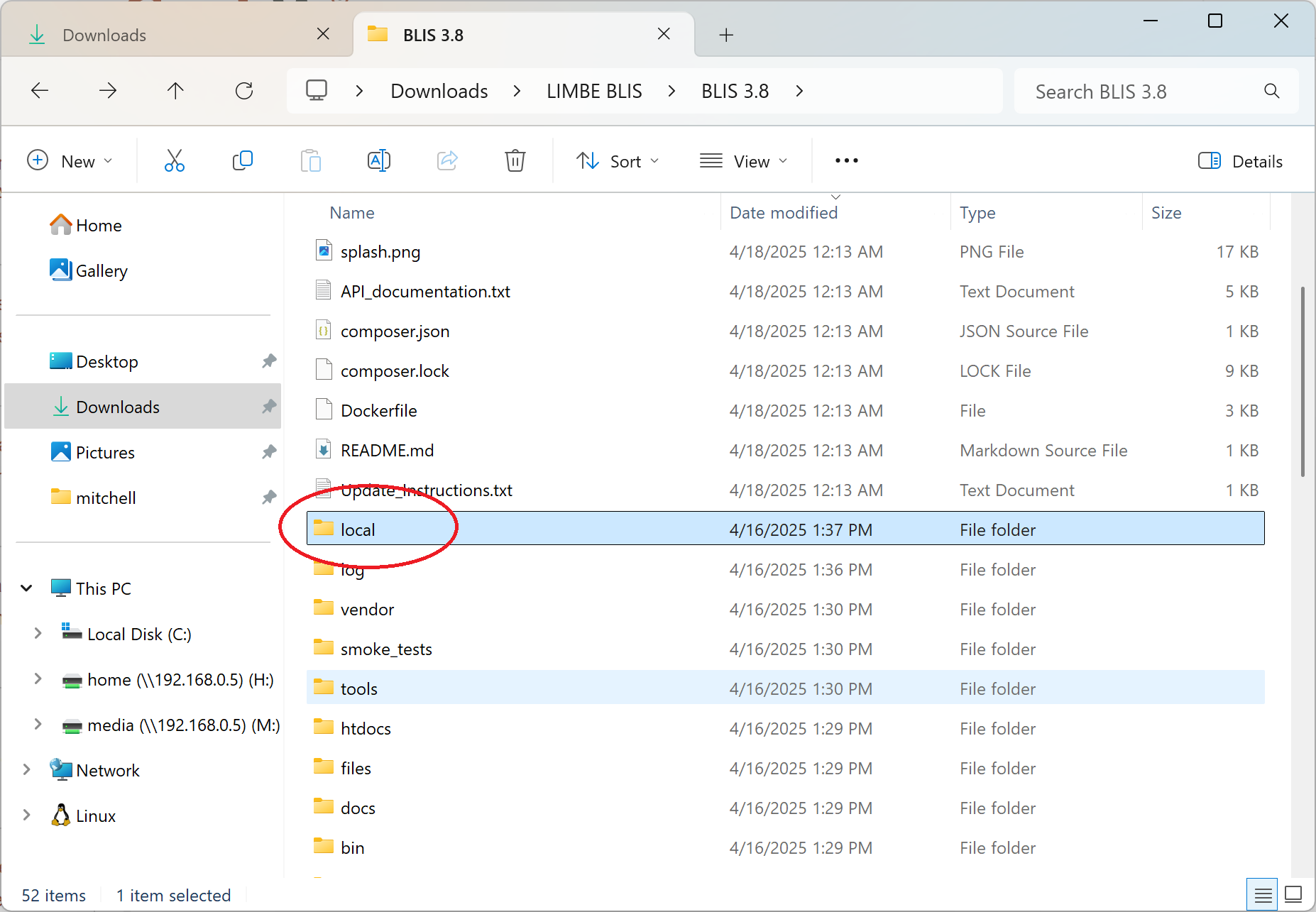Switch to large thumbnails view icon
Screen dimensions: 1316x912
(x=1293, y=895)
